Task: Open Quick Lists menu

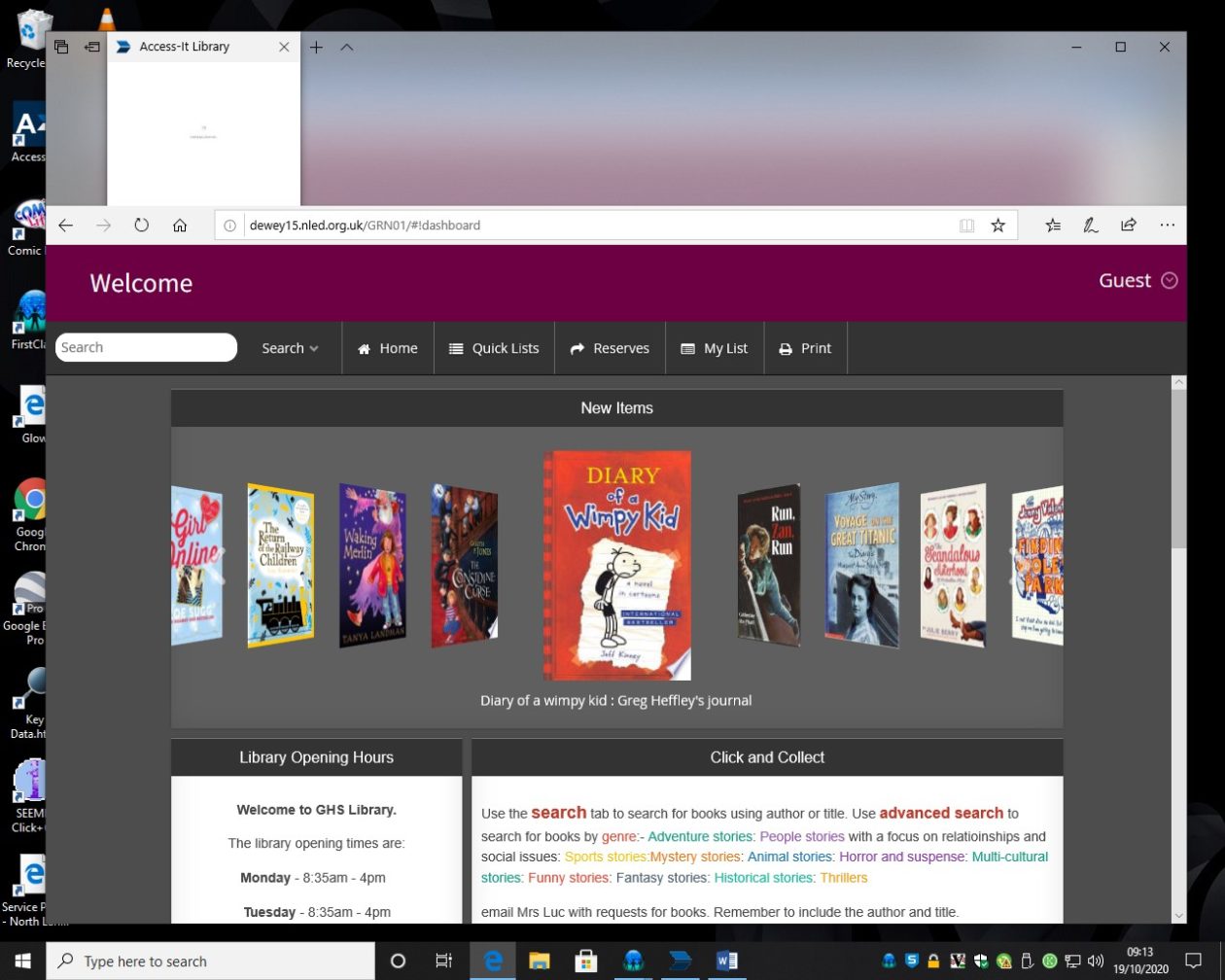Action: [494, 348]
